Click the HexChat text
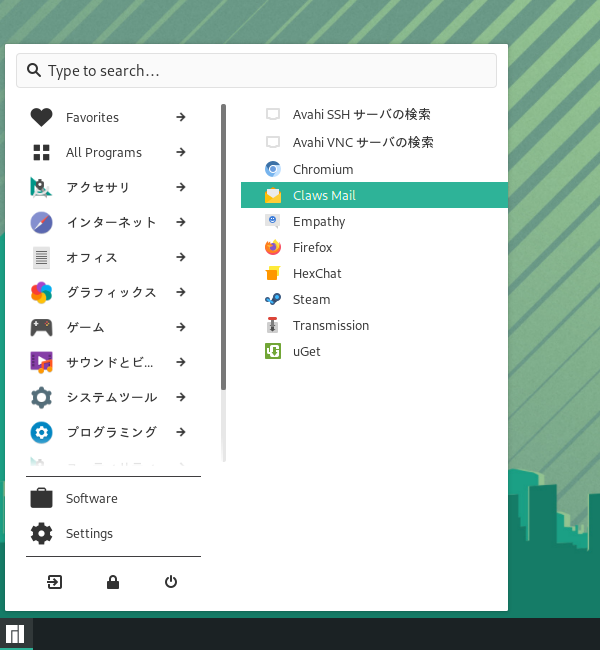Viewport: 600px width, 650px height. (x=317, y=274)
